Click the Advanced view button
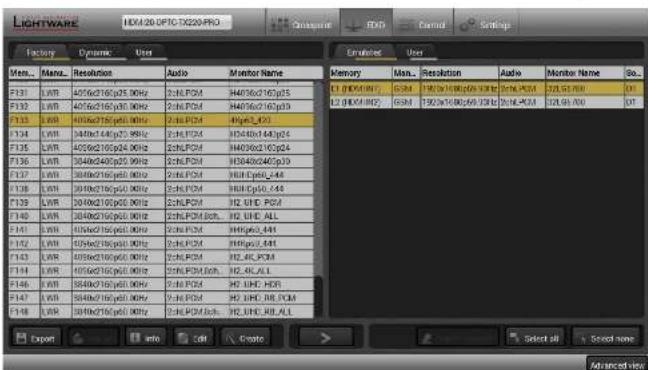The height and width of the screenshot is (370, 648). [x=616, y=365]
